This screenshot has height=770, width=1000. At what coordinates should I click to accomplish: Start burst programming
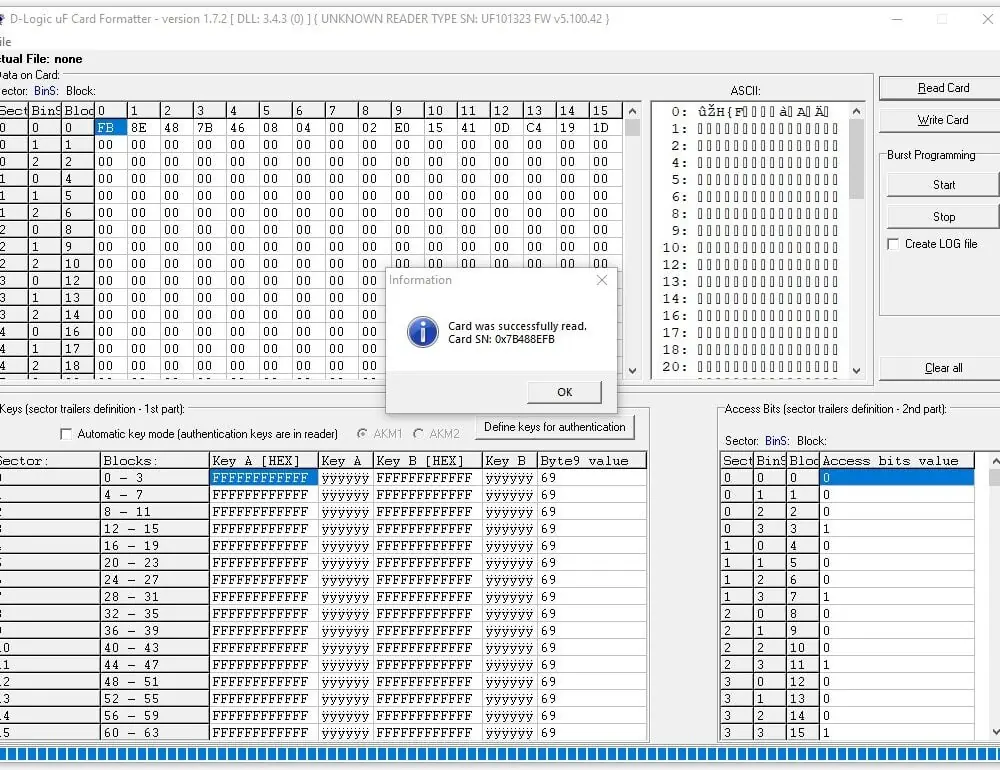click(943, 184)
